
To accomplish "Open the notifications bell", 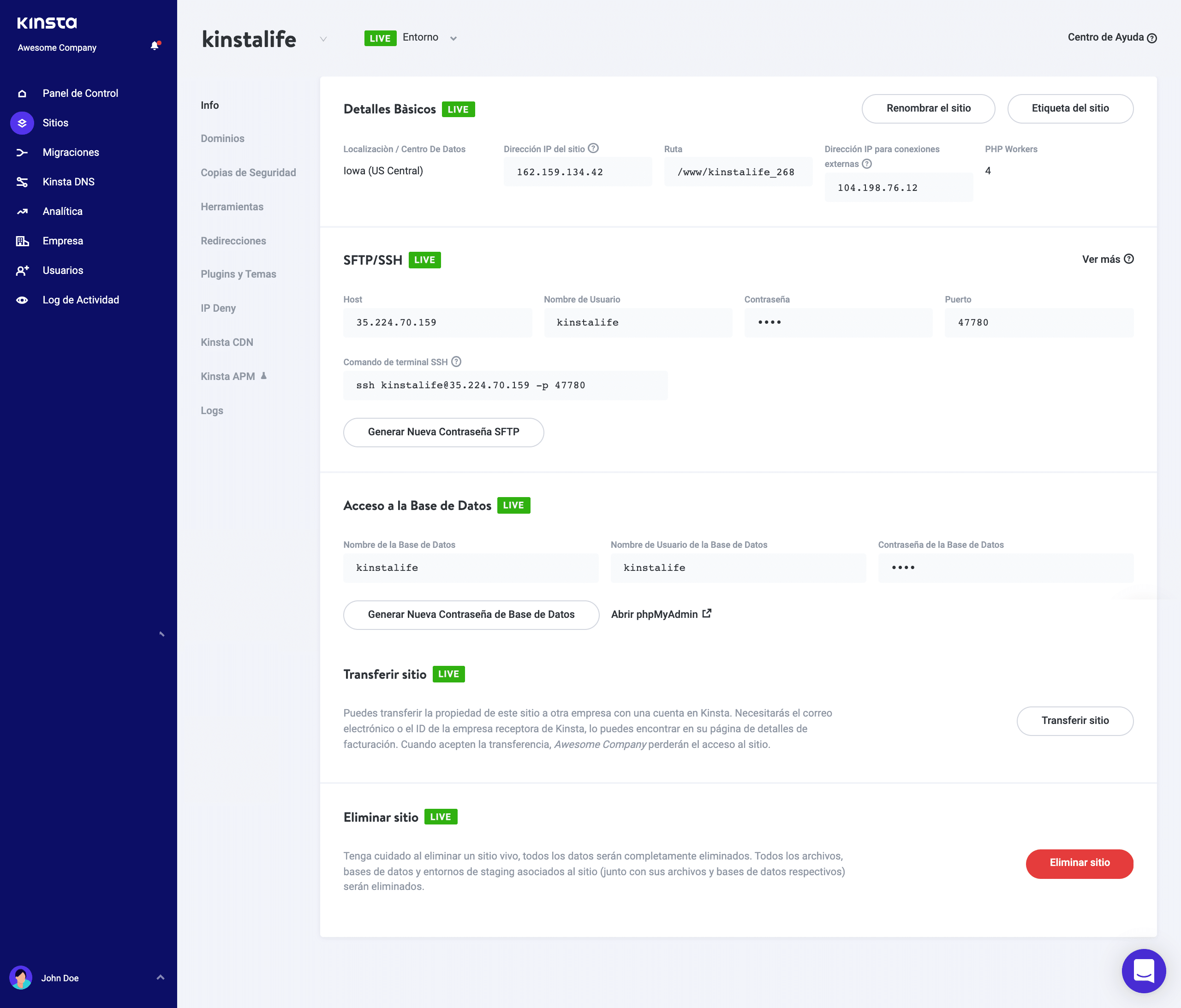I will [154, 46].
